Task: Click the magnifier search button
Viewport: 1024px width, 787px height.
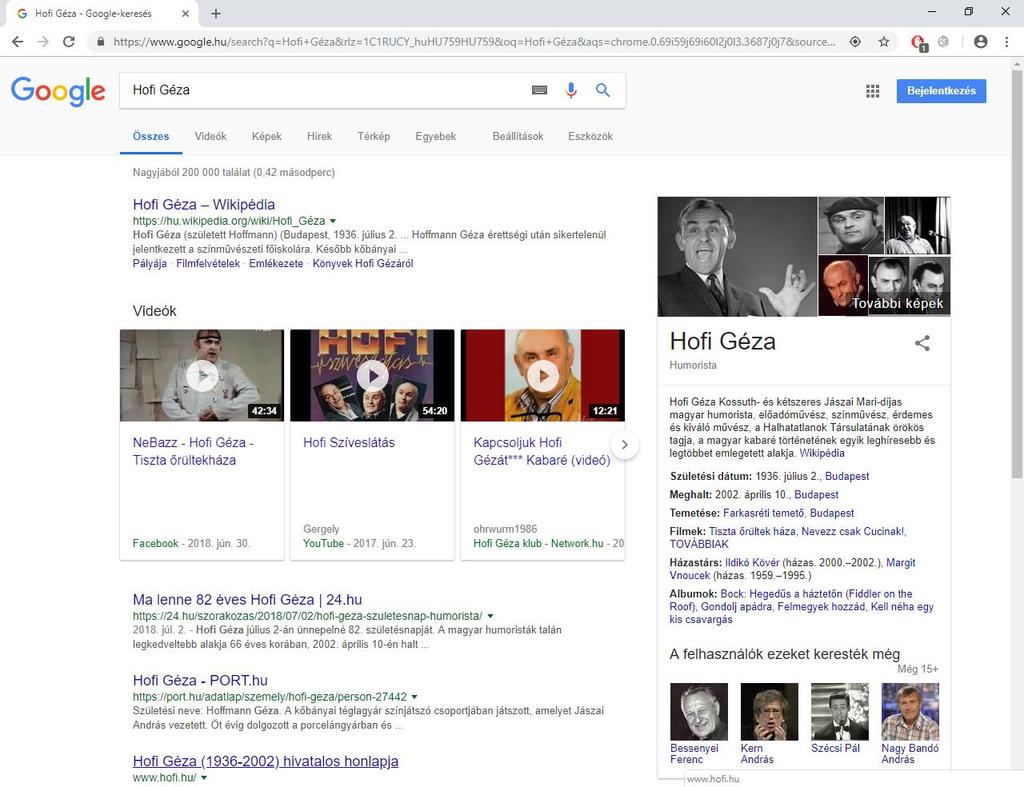Action: [603, 90]
